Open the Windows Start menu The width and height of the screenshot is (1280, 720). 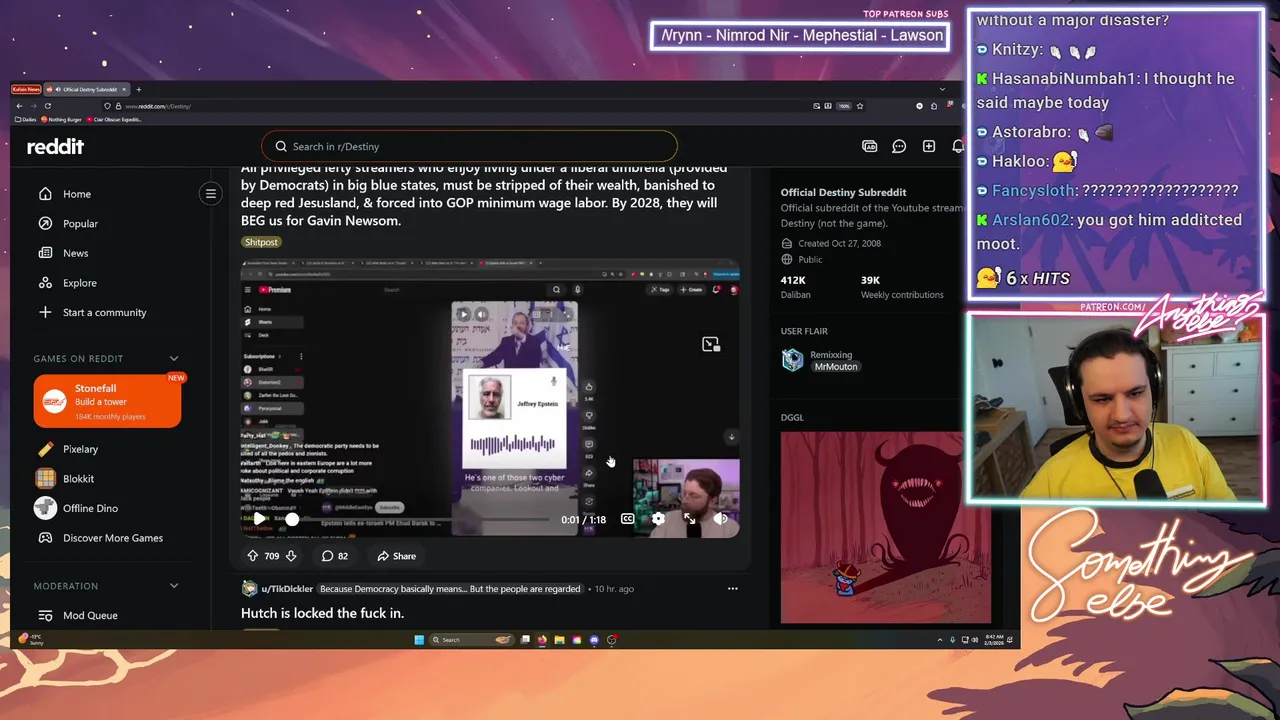[419, 640]
